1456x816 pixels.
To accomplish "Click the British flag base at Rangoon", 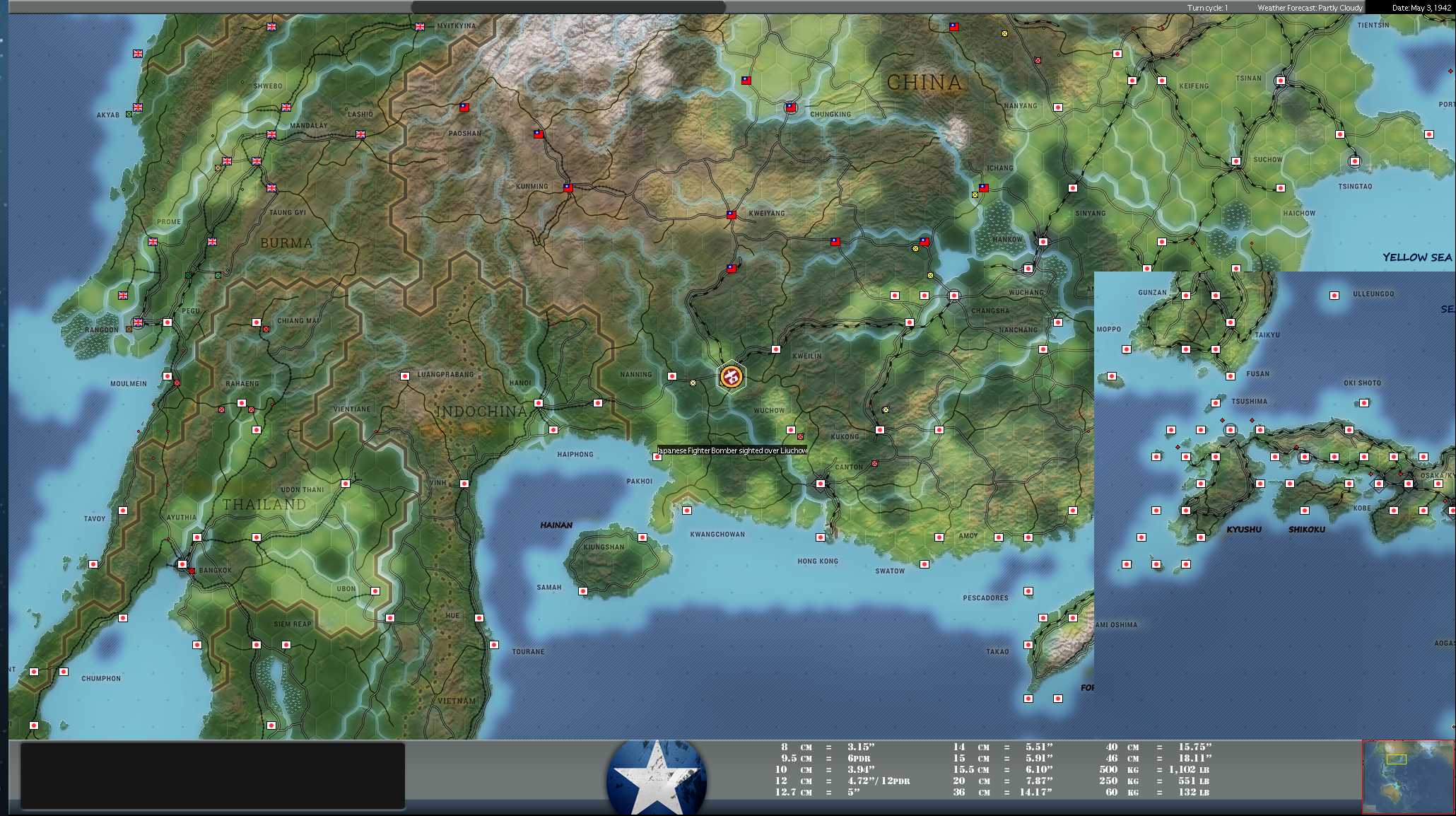I will point(138,322).
